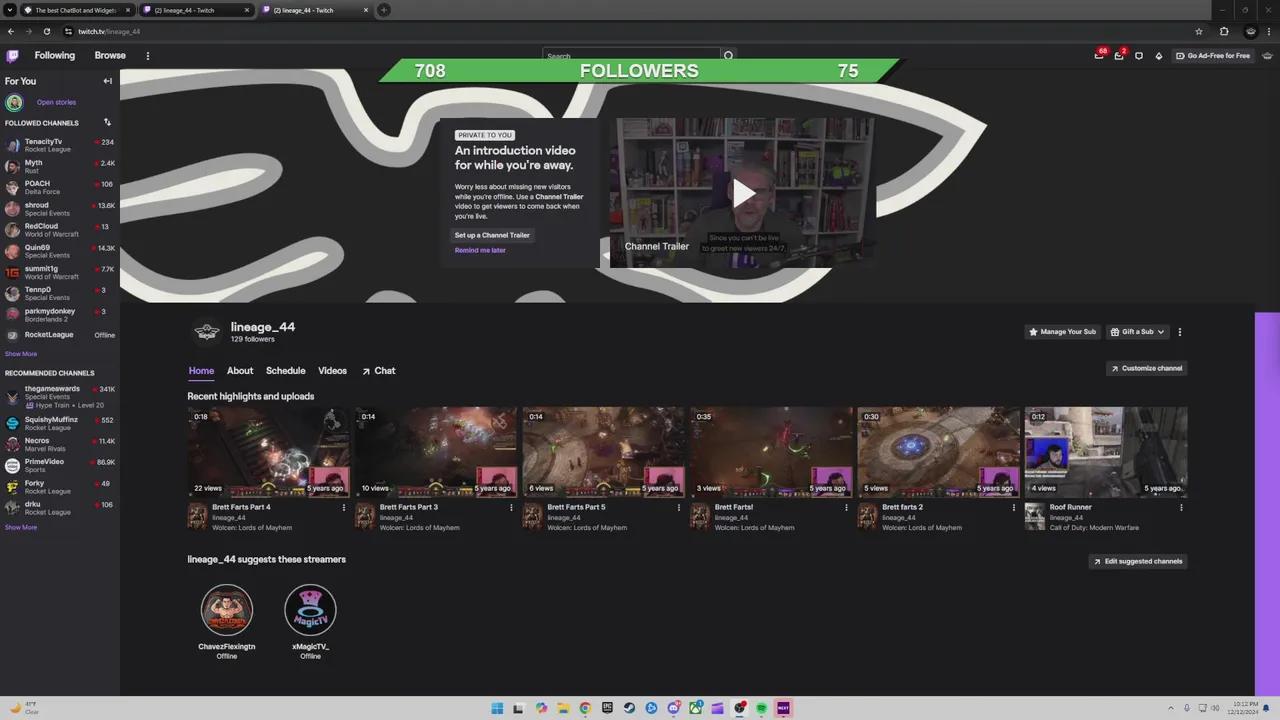The width and height of the screenshot is (1280, 720).
Task: Open options menu for Roof Runner video
Action: click(x=1181, y=507)
